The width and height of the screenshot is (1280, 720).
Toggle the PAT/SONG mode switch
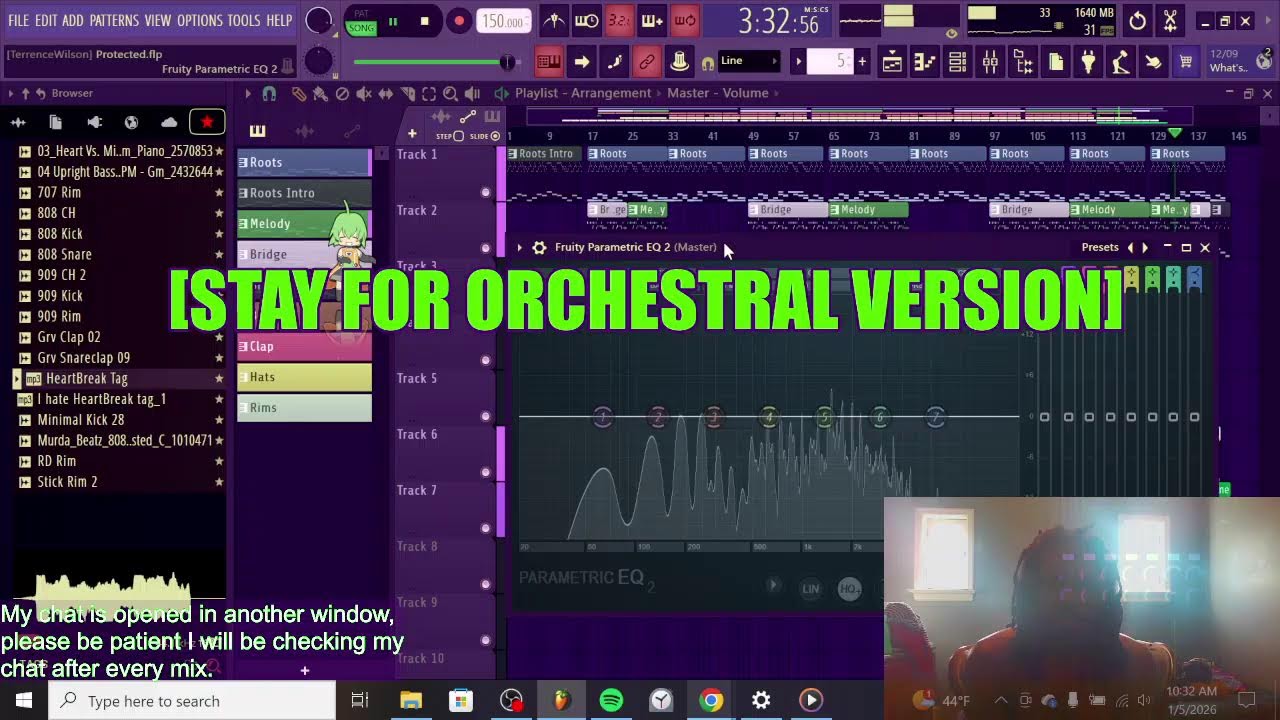(x=361, y=20)
